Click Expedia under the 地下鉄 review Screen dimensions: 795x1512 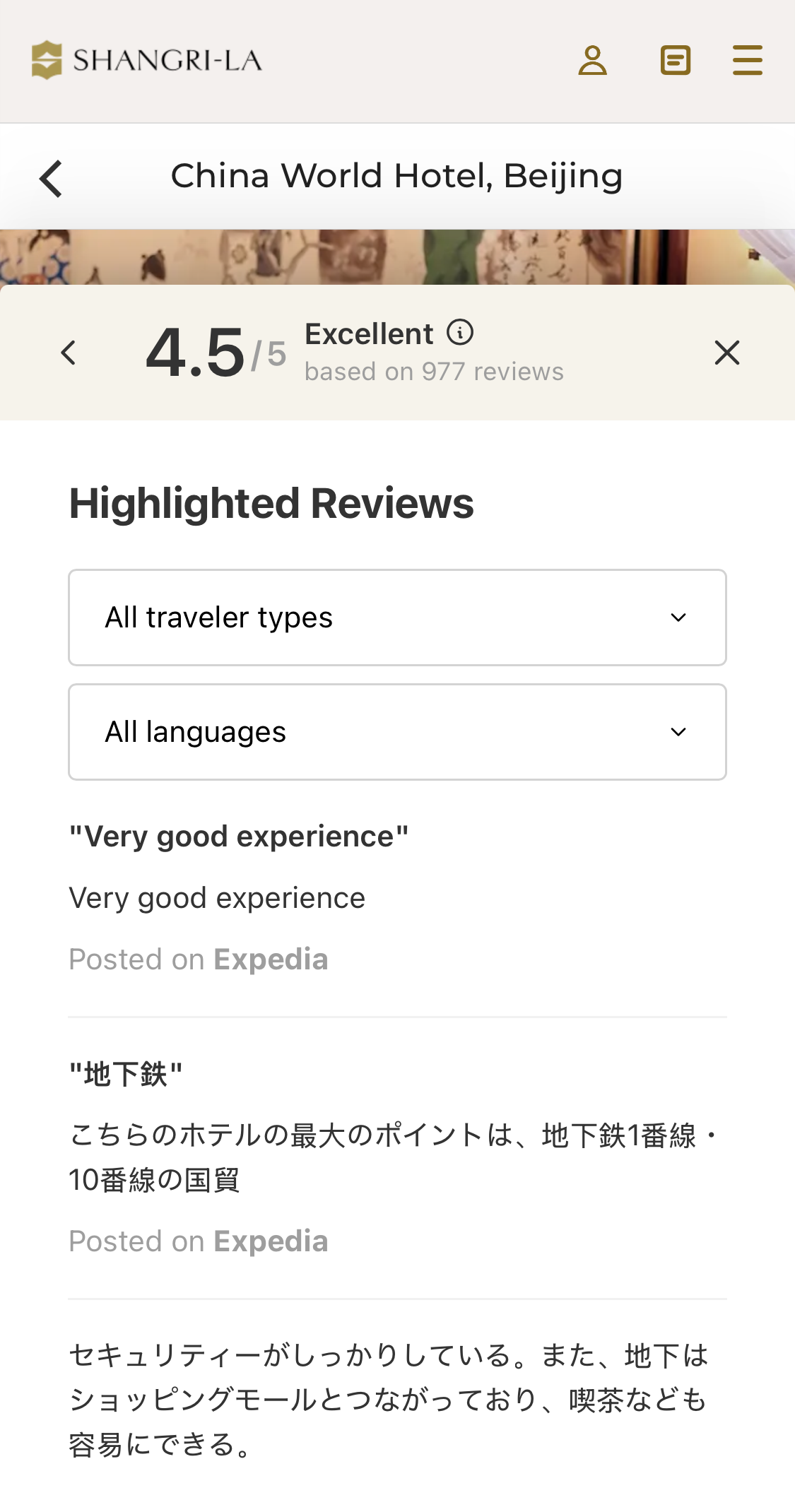pos(270,1241)
